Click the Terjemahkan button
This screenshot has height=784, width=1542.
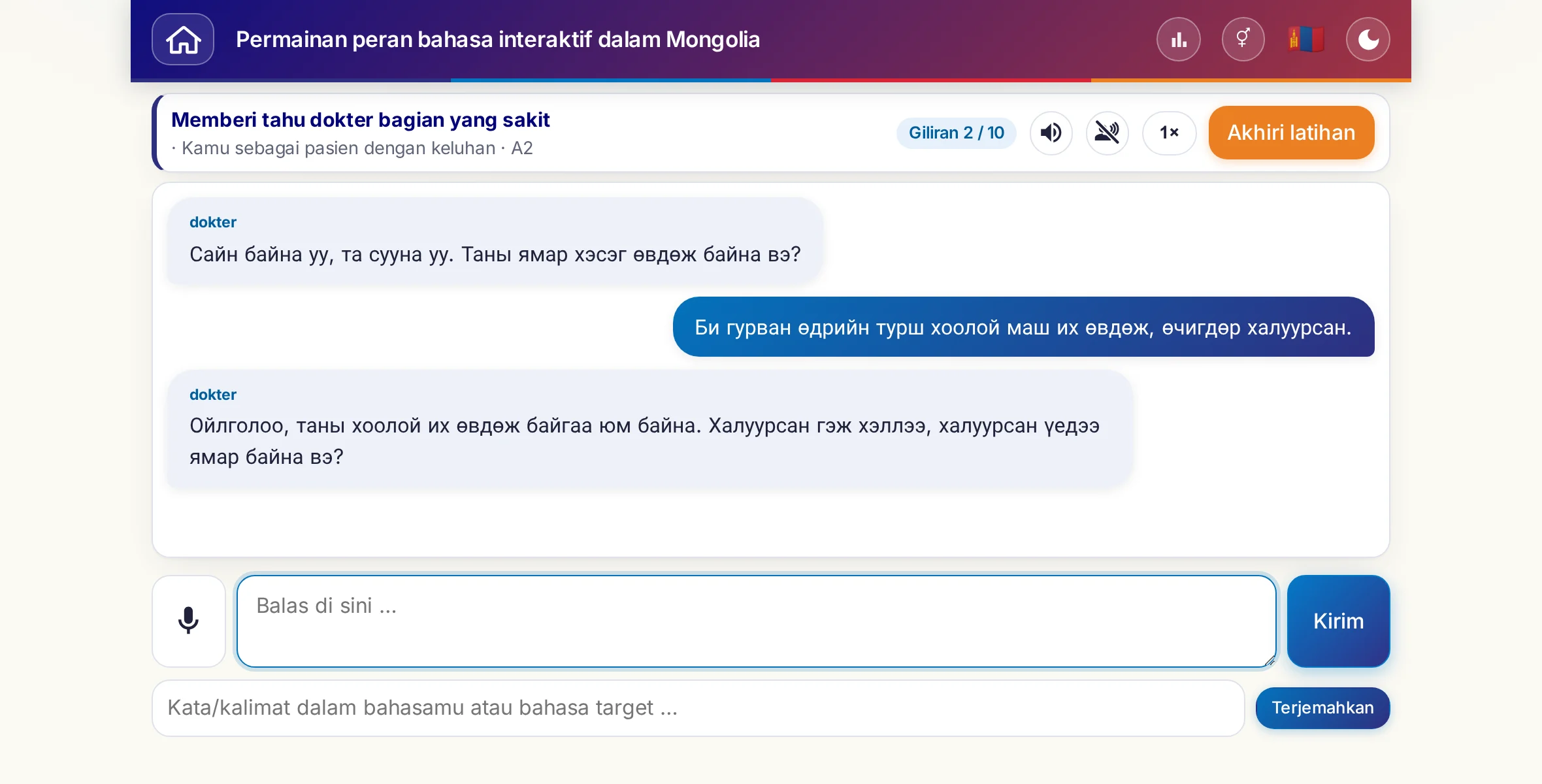[1322, 708]
